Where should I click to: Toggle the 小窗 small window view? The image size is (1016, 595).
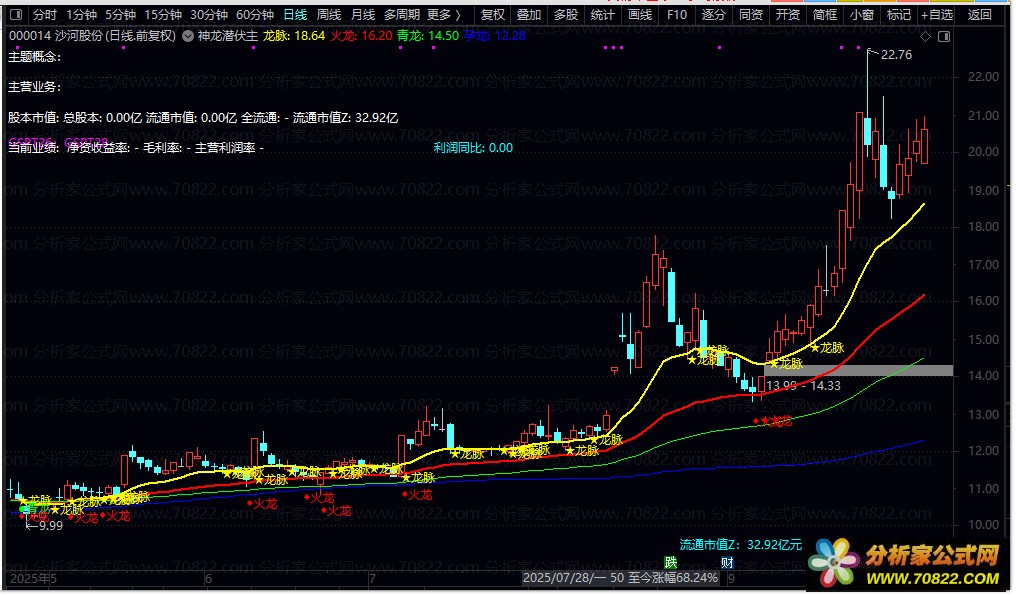point(861,15)
